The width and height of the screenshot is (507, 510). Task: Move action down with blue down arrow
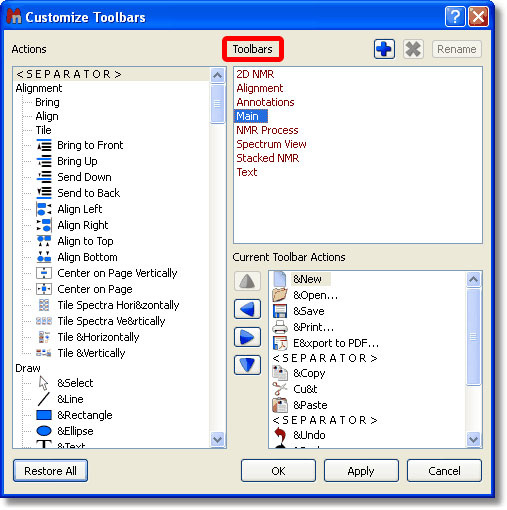coord(247,365)
